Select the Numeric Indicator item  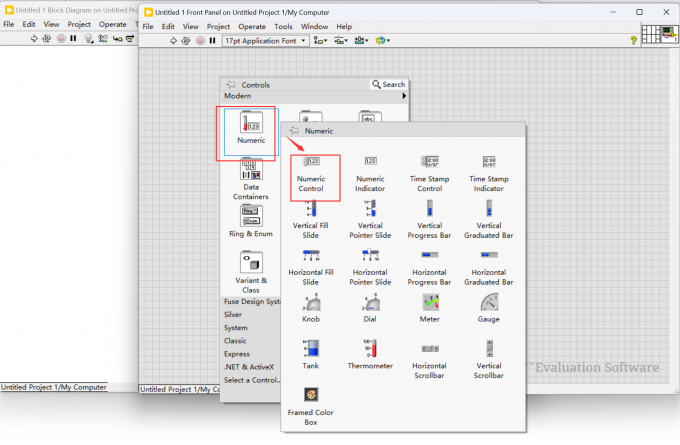[370, 174]
